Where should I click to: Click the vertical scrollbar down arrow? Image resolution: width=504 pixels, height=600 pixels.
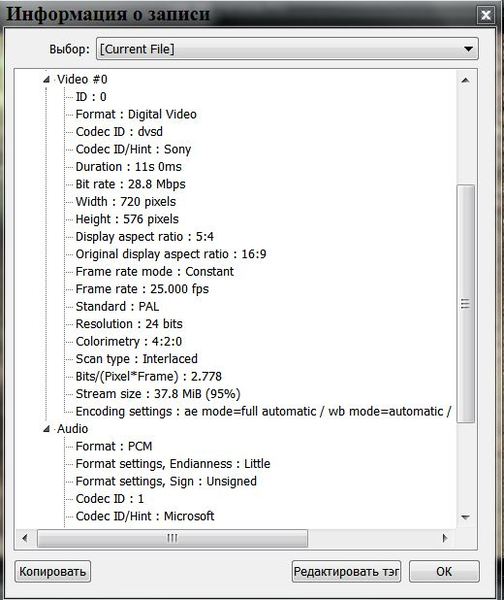pos(465,517)
